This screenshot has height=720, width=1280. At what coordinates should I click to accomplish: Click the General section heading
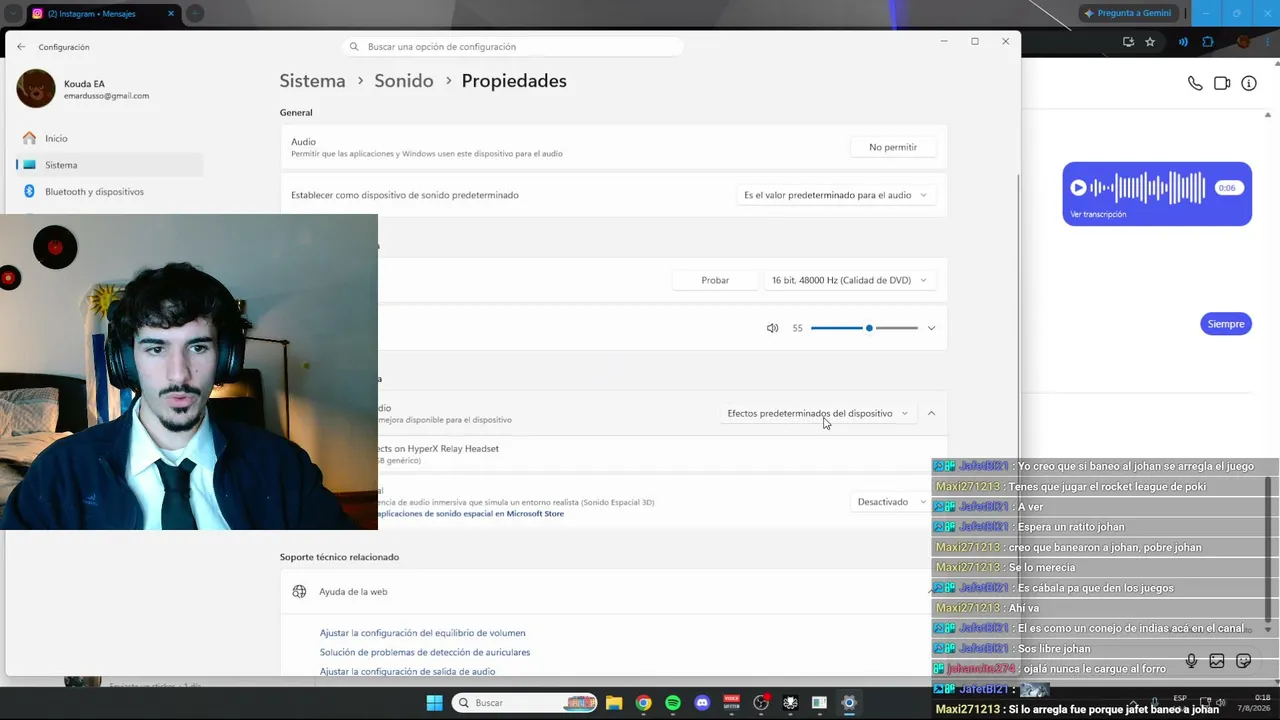click(296, 113)
